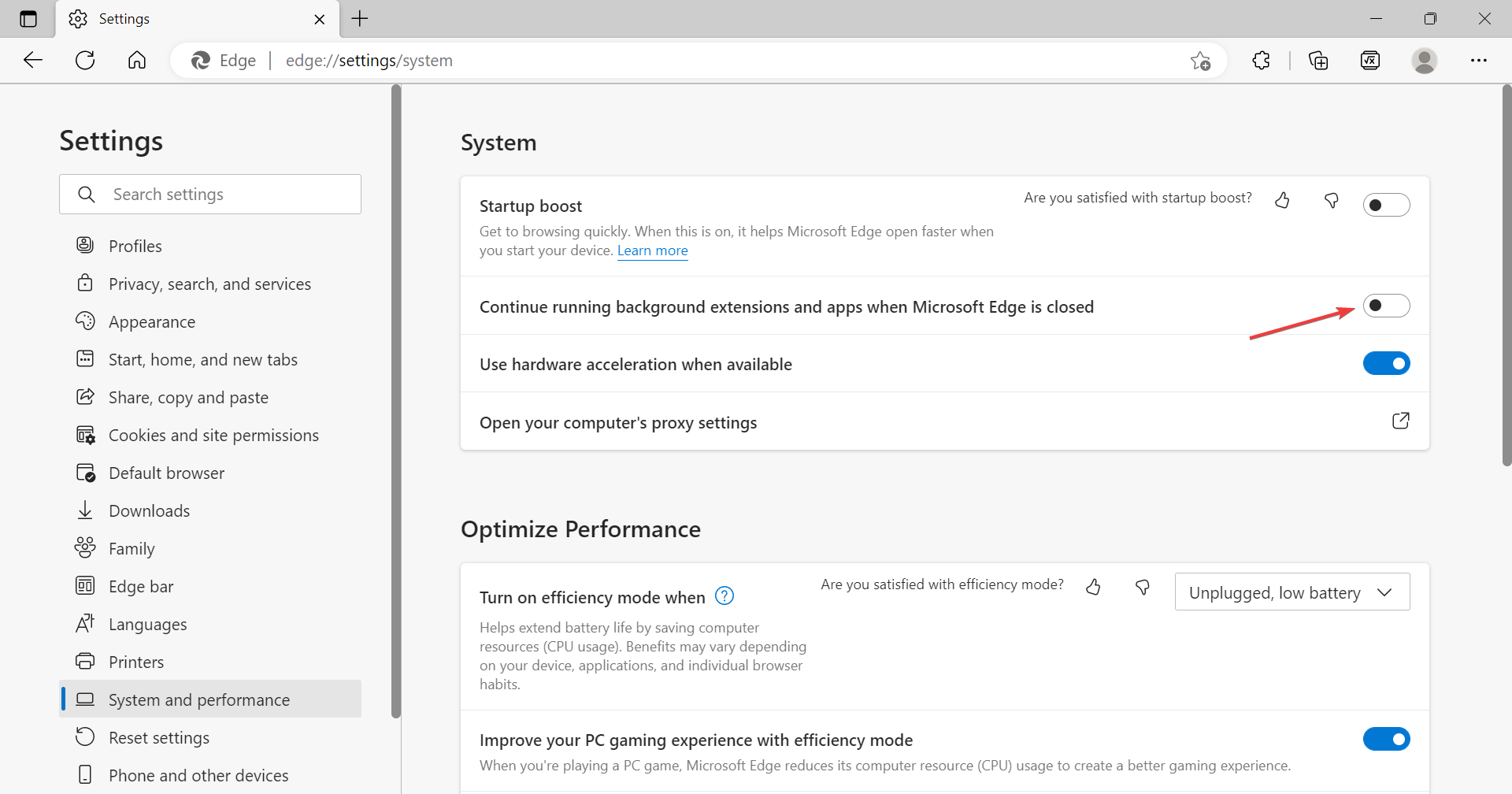Open a new tab with plus button
The image size is (1512, 794).
[x=360, y=18]
